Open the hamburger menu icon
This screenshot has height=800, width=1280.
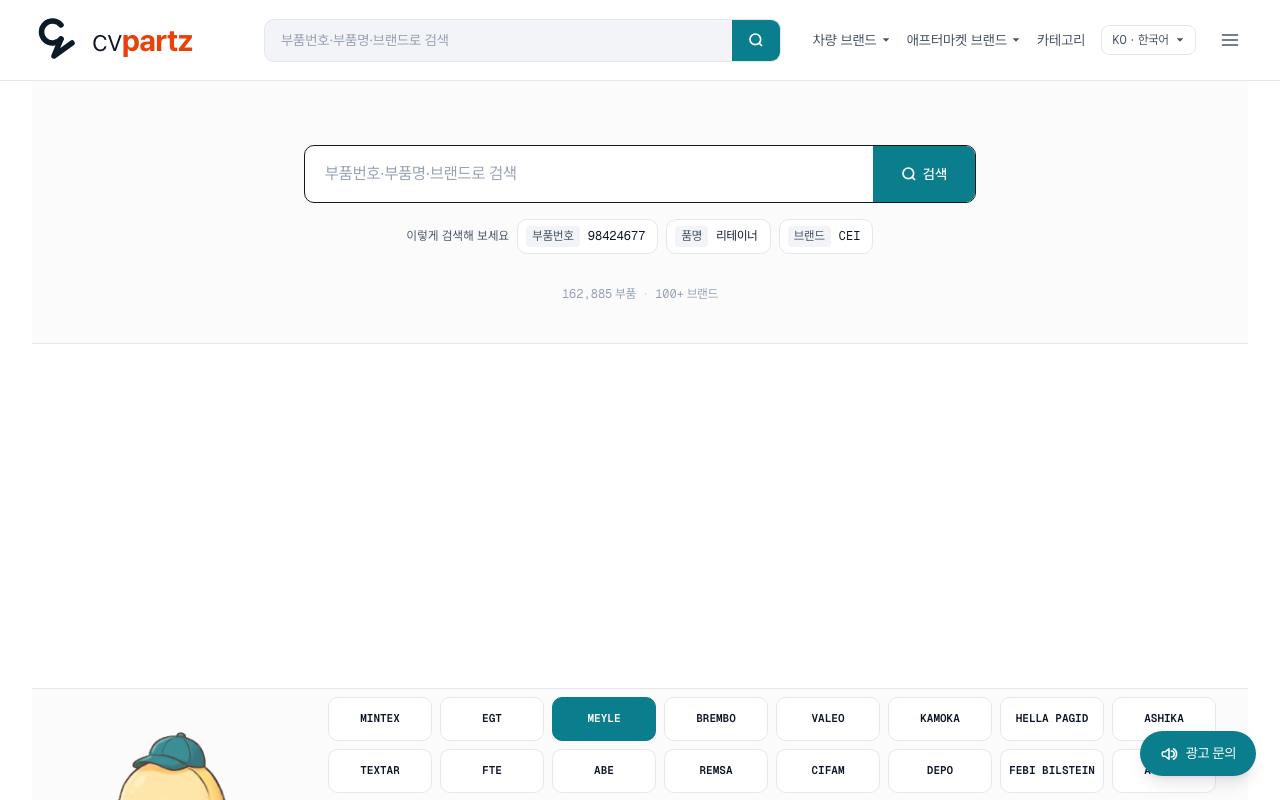(x=1230, y=40)
